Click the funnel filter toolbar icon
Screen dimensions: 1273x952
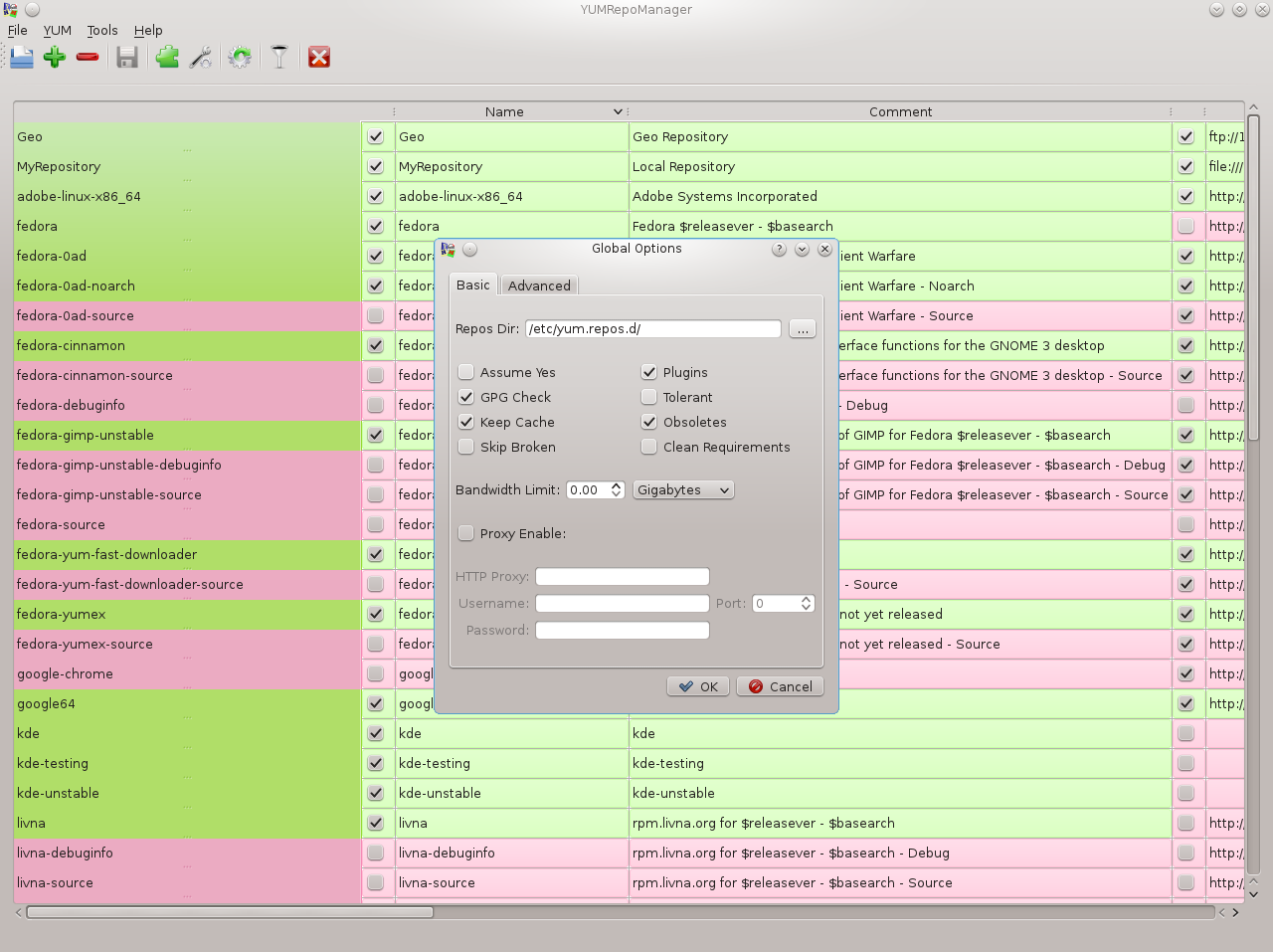[x=279, y=57]
